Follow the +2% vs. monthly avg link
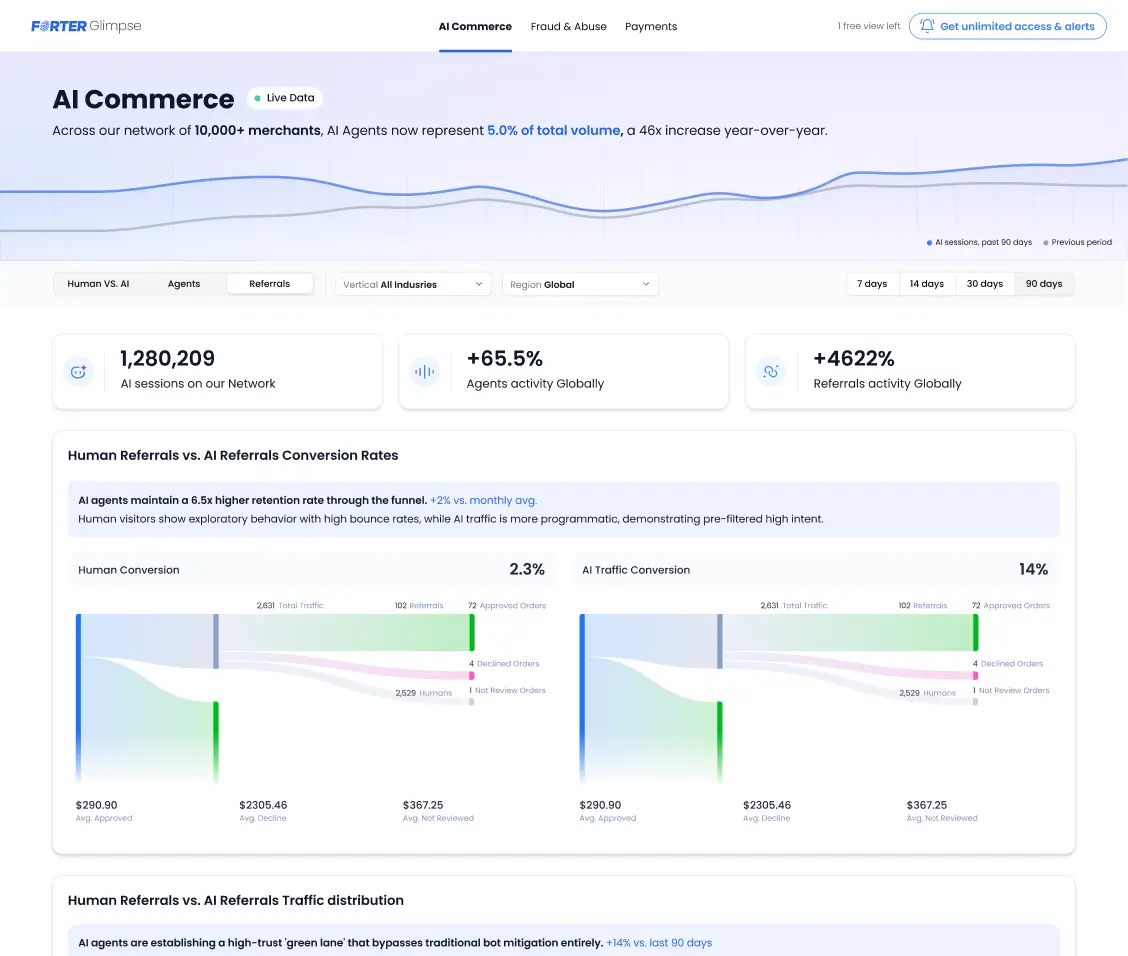Image resolution: width=1128 pixels, height=956 pixels. (484, 500)
